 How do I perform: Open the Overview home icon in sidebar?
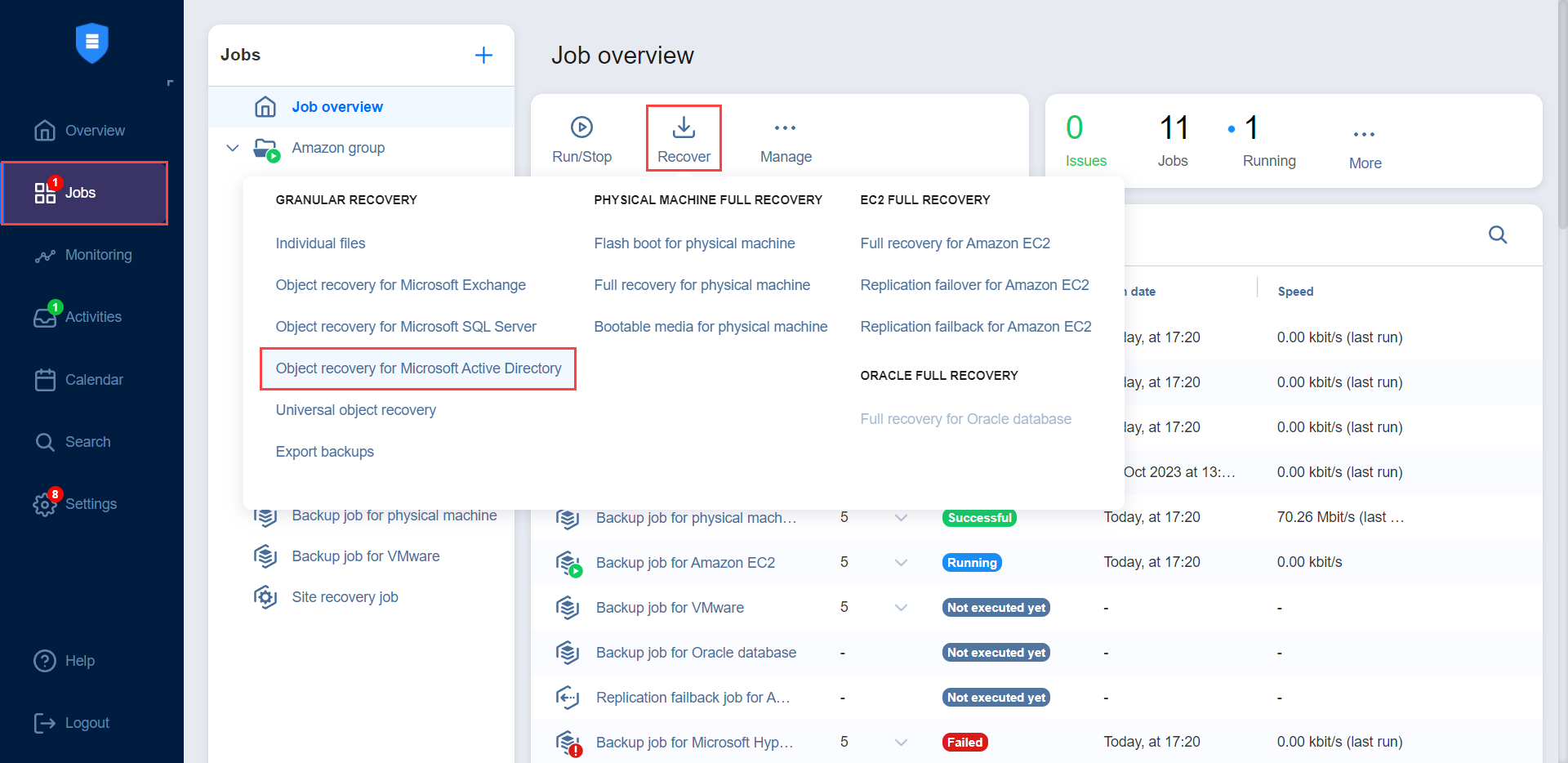click(x=45, y=131)
